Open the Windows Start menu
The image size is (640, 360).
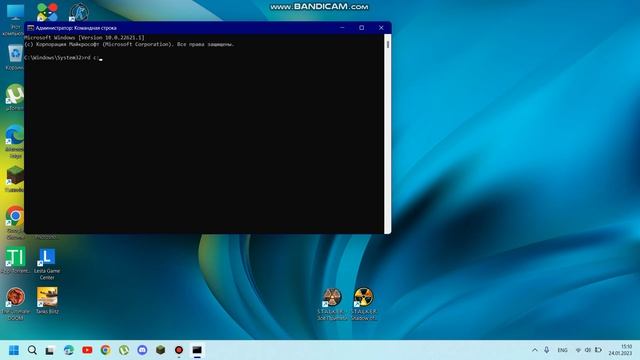(x=14, y=350)
